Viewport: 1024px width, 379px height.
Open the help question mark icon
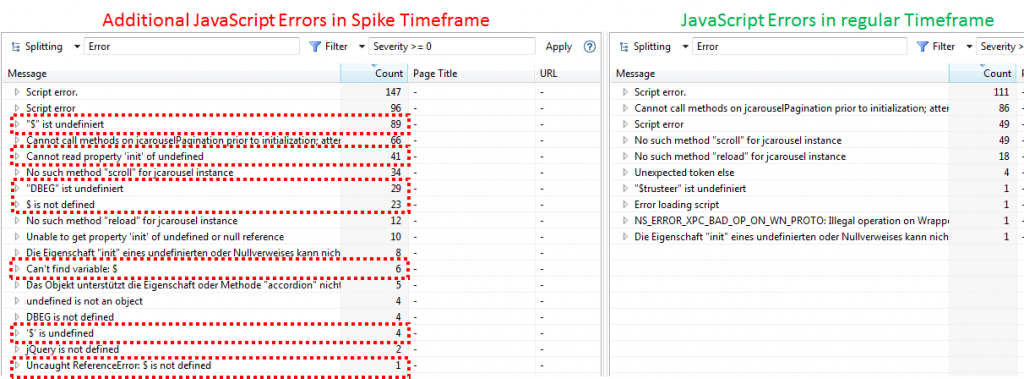pyautogui.click(x=590, y=46)
